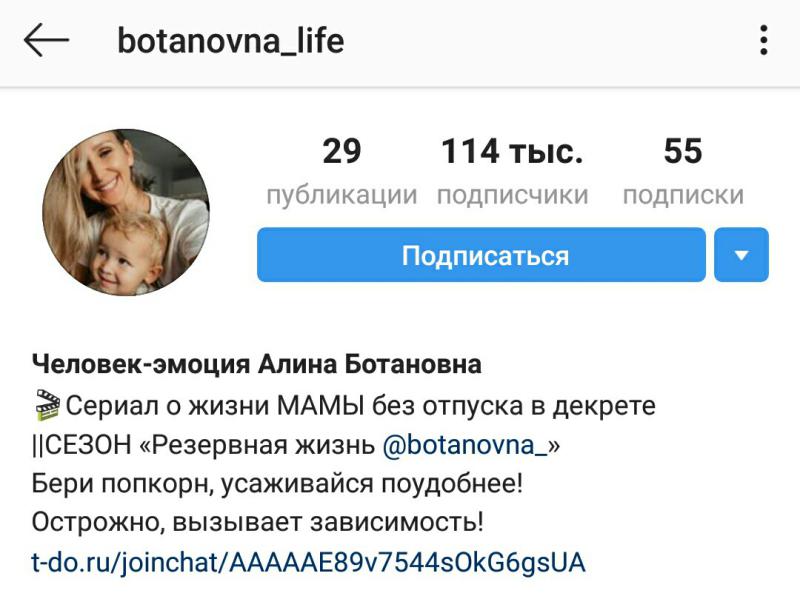Click the bio line Бери попкорн
This screenshot has height=596, width=800.
click(277, 483)
